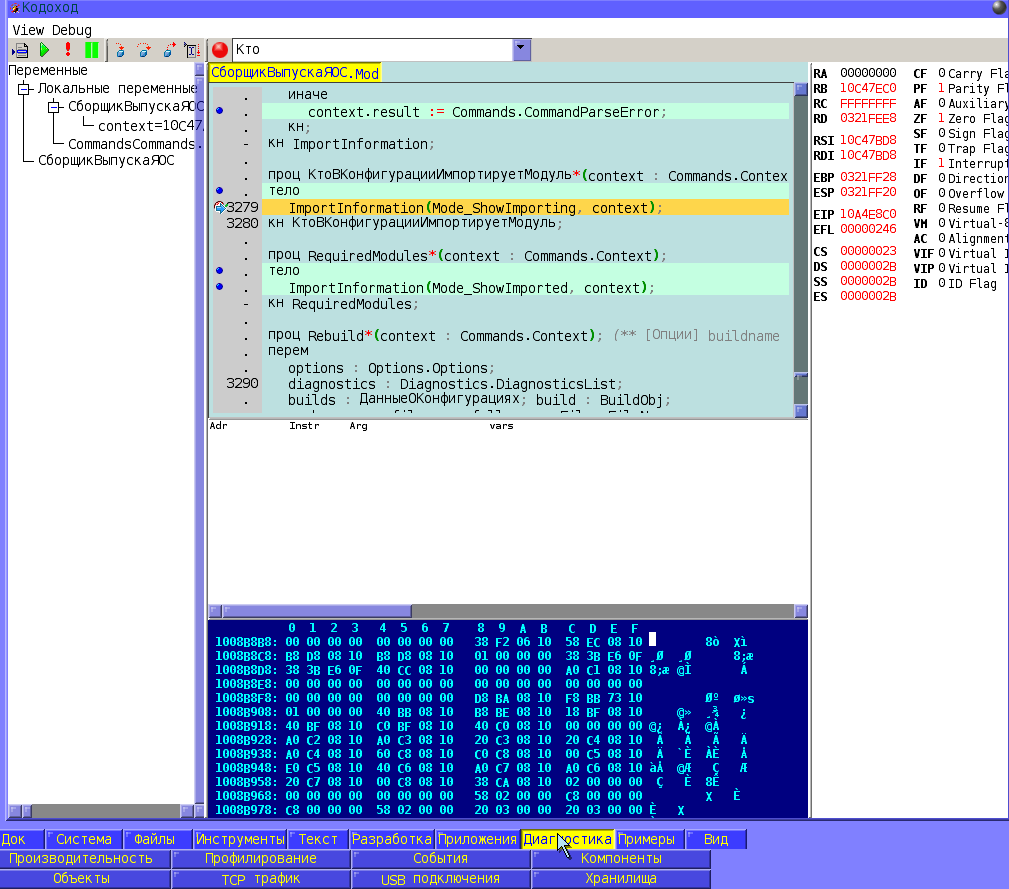Click the disassembly scrollbar right arrow
Viewport: 1009px width, 889px height.
(x=801, y=610)
